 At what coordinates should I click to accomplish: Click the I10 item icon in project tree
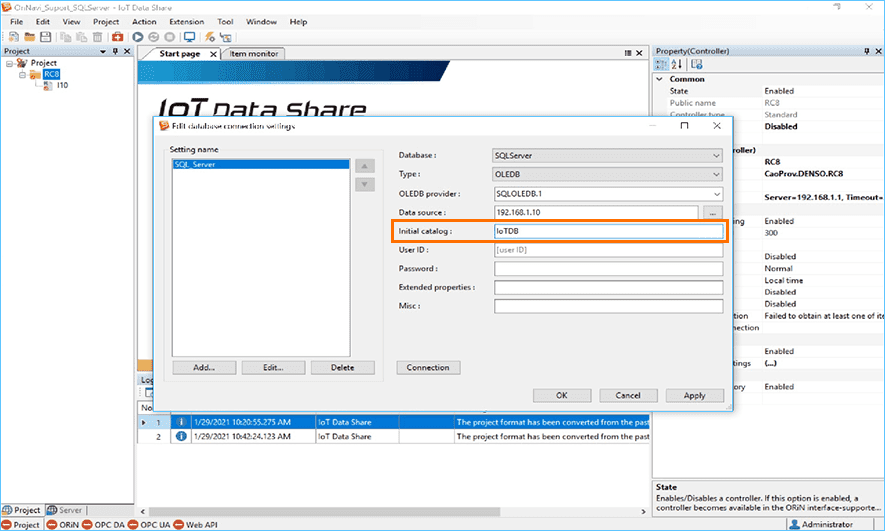click(x=48, y=85)
